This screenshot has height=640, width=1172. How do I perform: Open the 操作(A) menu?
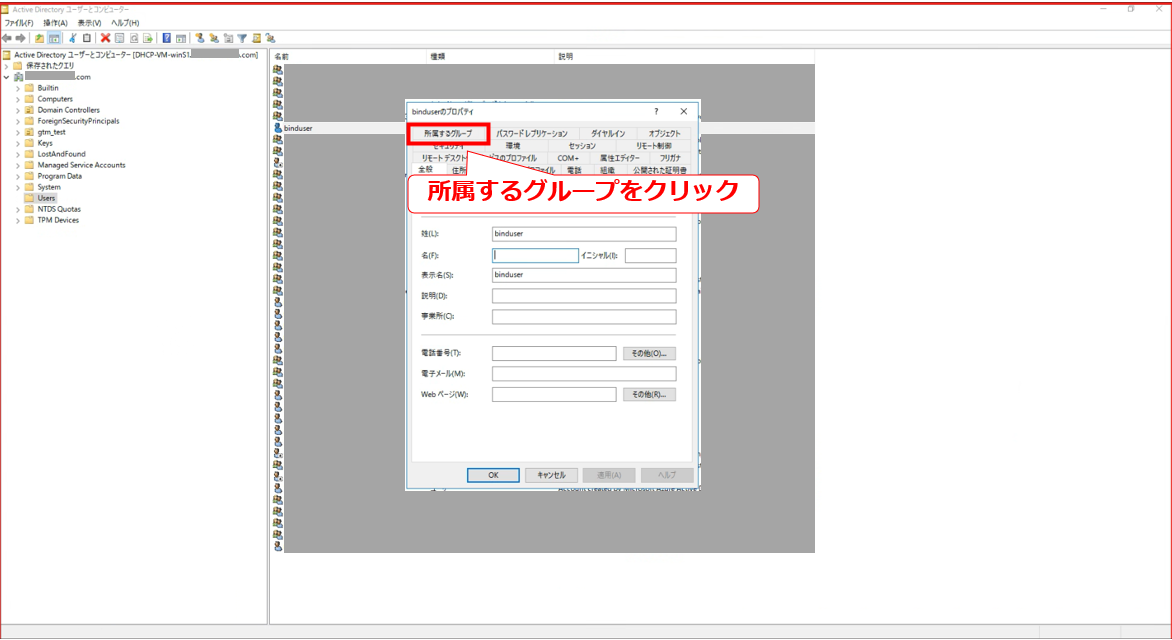55,22
